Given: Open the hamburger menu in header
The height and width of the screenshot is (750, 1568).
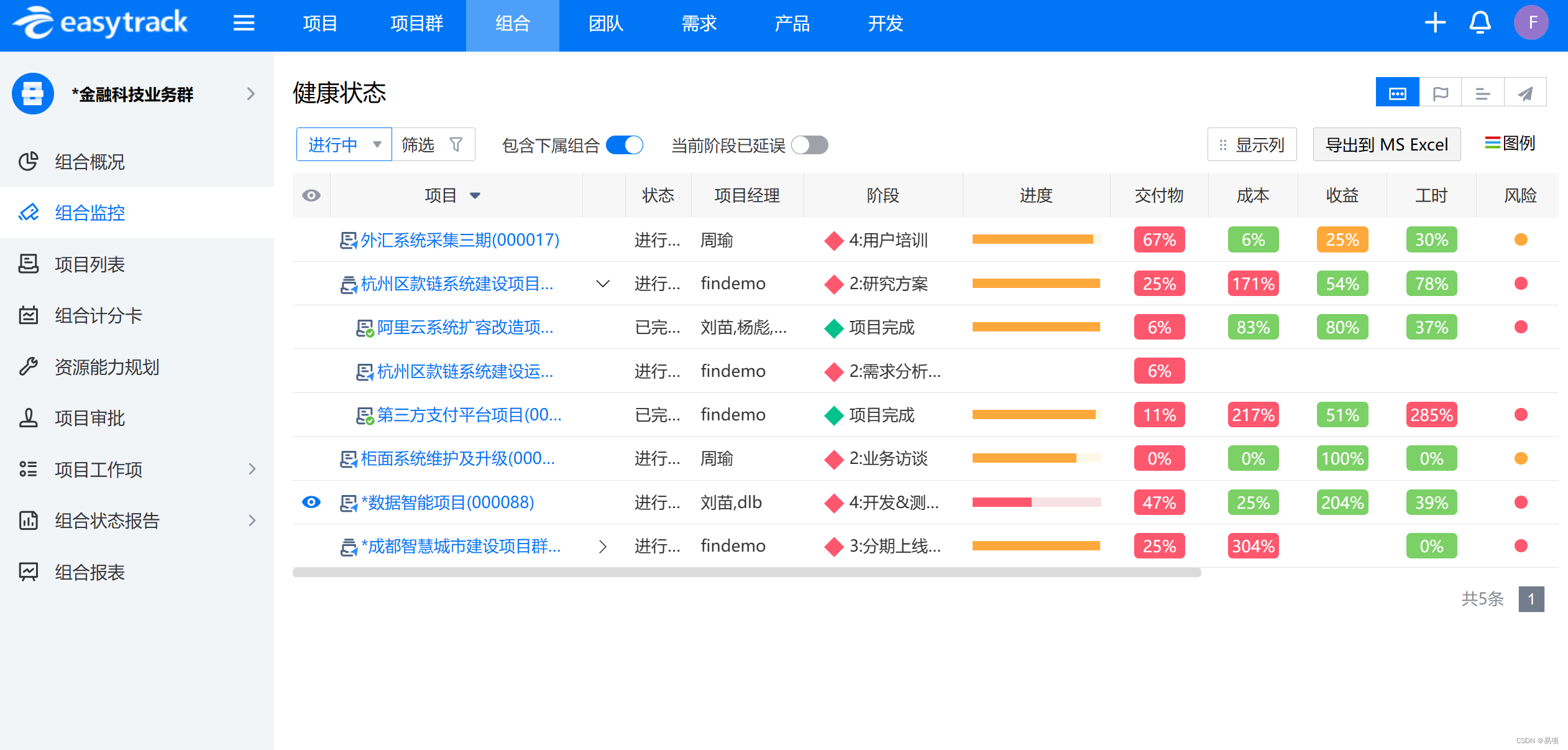Looking at the screenshot, I should tap(244, 24).
